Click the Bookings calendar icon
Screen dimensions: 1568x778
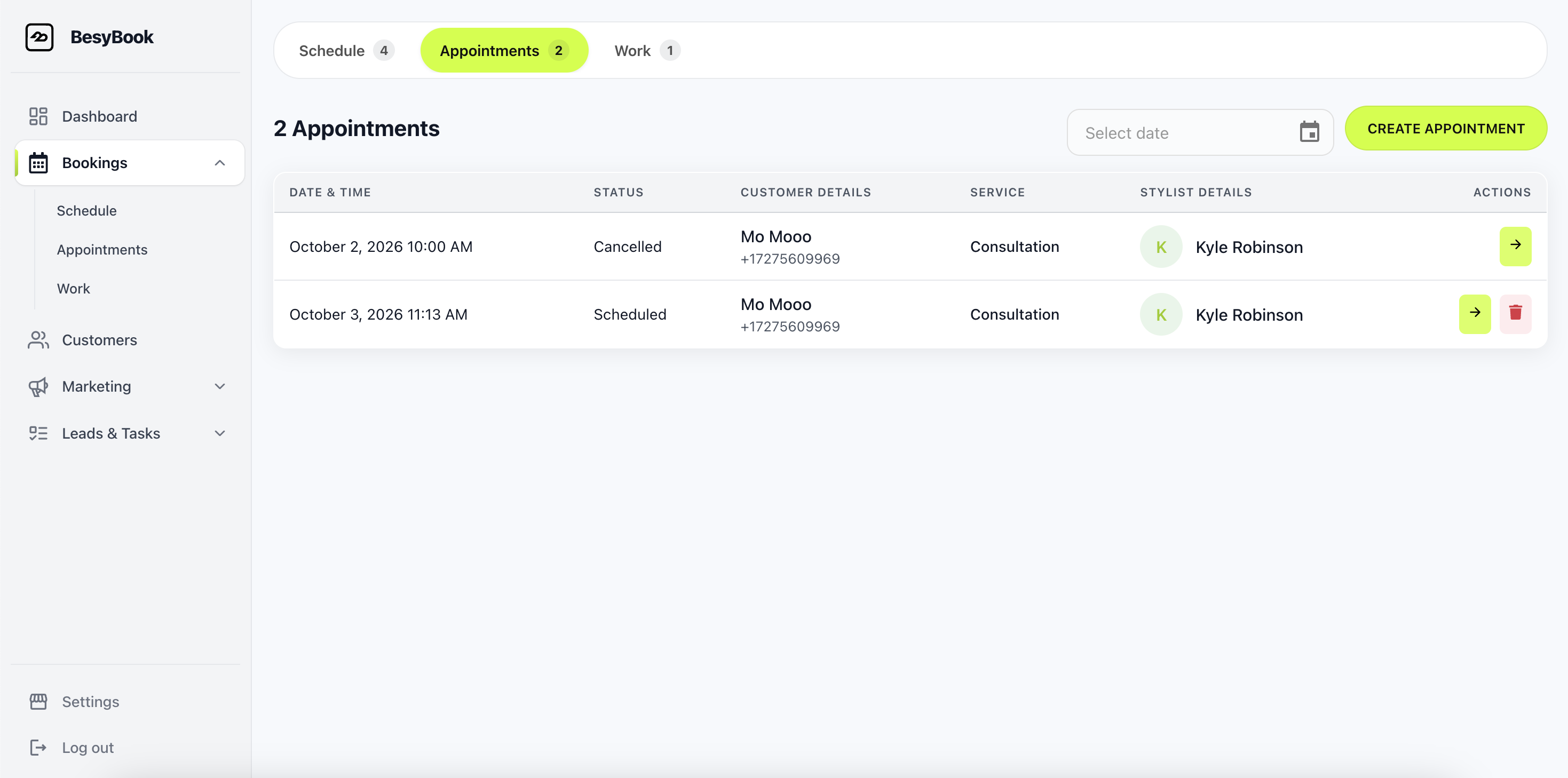click(x=38, y=163)
